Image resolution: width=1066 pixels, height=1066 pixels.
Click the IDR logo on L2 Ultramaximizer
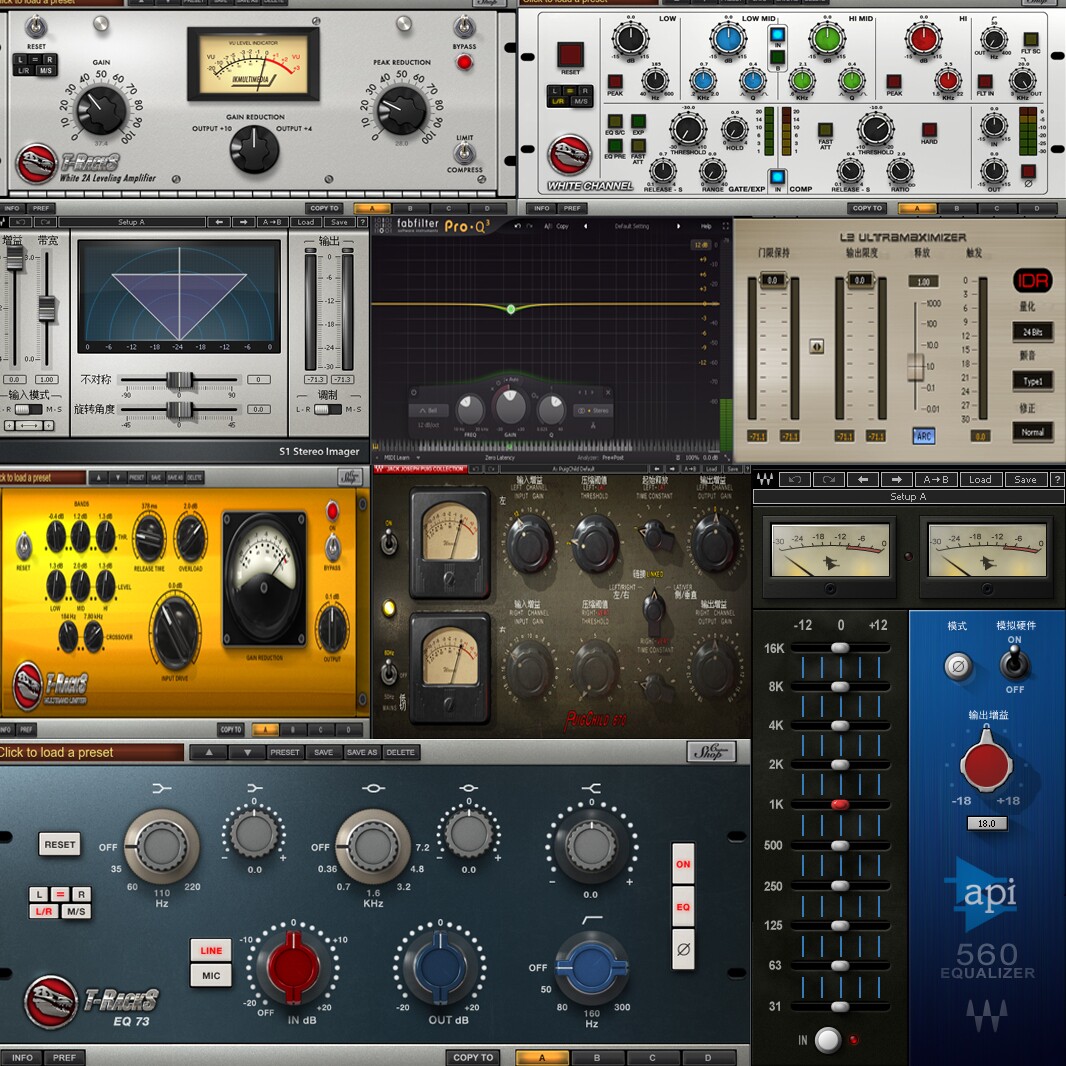click(x=1033, y=280)
